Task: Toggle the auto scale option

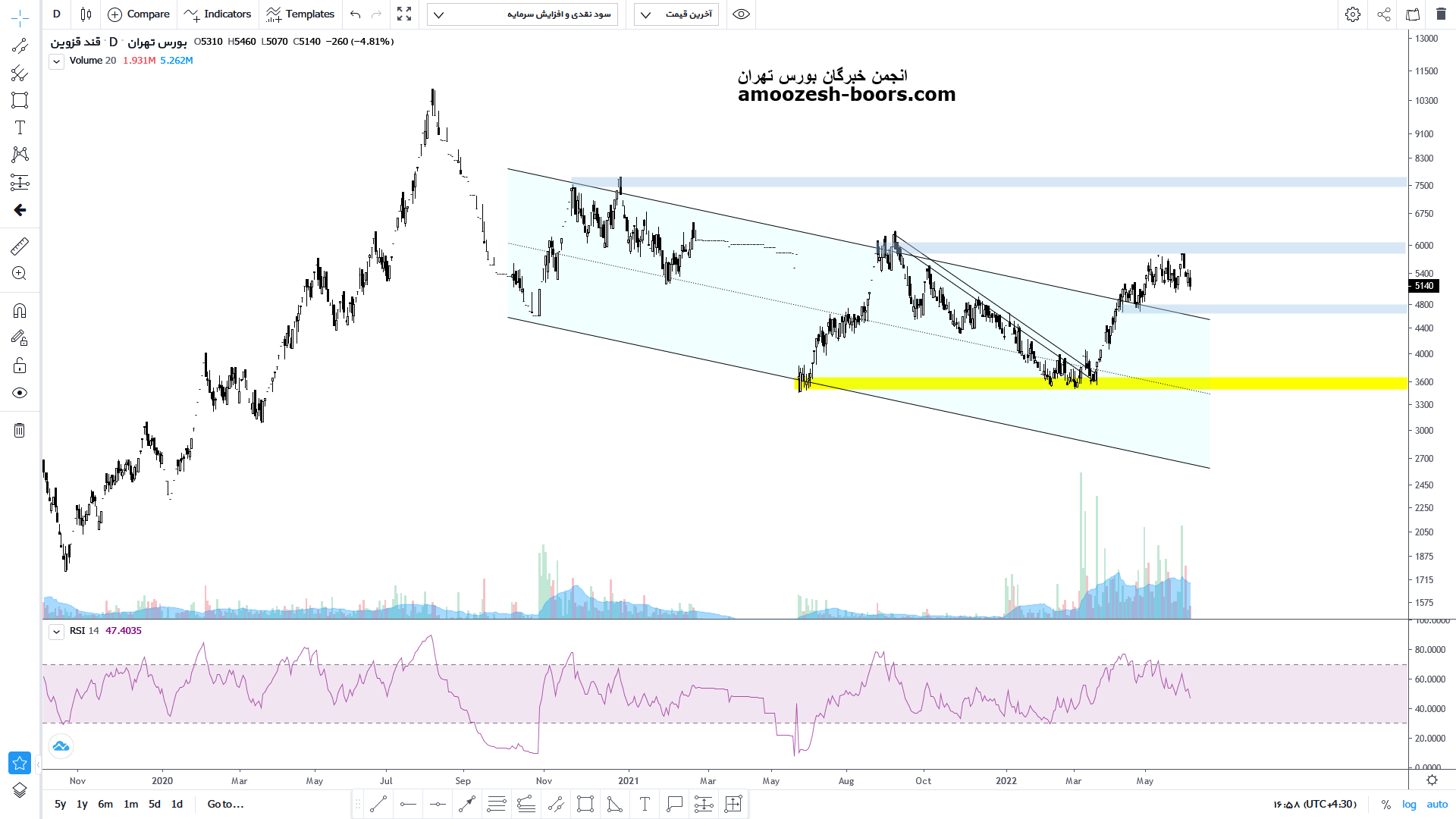Action: point(1437,804)
